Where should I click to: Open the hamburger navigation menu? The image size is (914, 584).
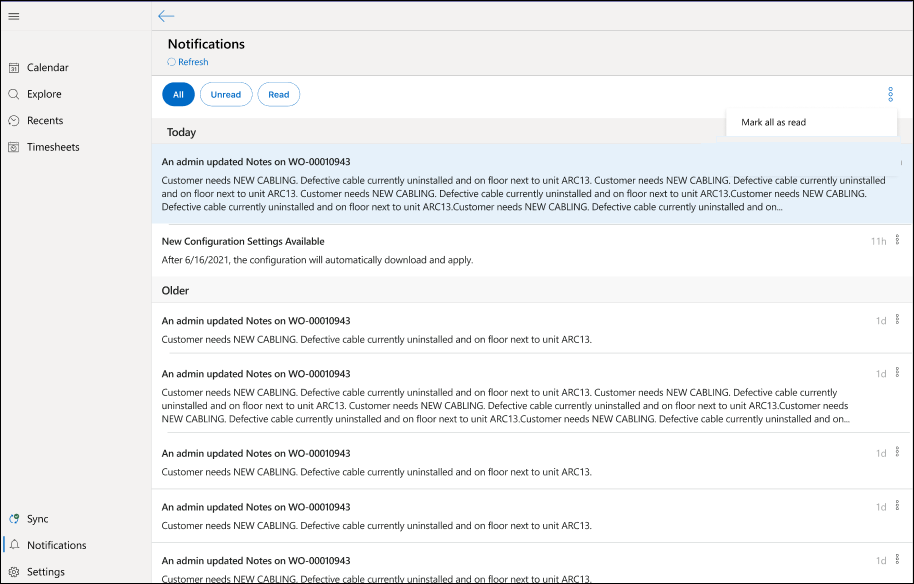[x=14, y=16]
